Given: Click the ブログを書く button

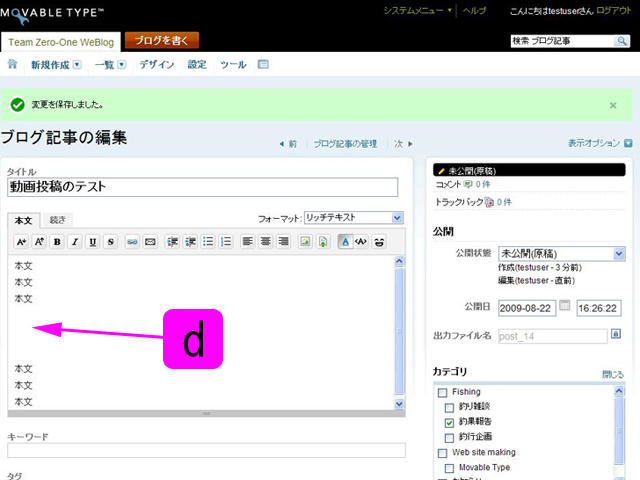Looking at the screenshot, I should pyautogui.click(x=162, y=41).
